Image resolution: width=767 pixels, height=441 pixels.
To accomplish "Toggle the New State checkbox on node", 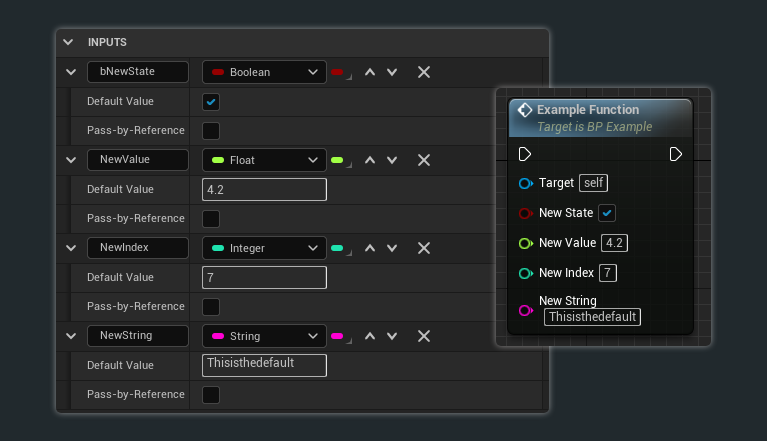I will [x=607, y=213].
